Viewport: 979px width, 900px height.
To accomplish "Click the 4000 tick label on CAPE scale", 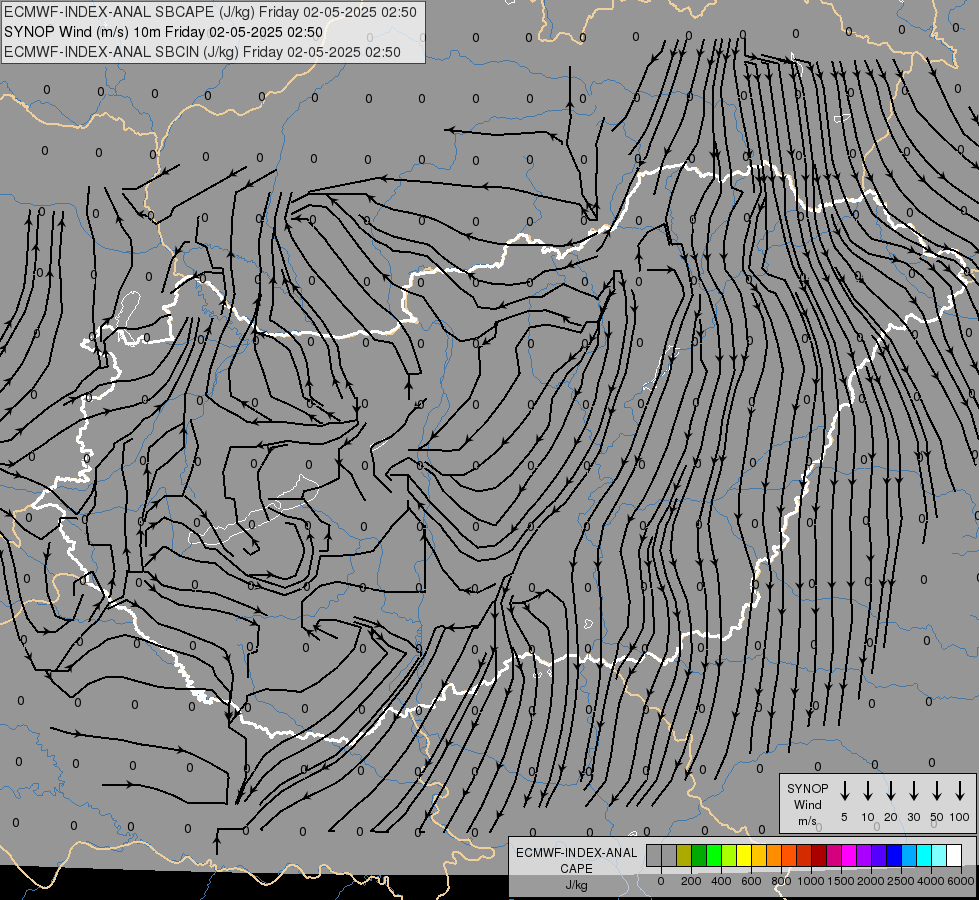I will 931,881.
